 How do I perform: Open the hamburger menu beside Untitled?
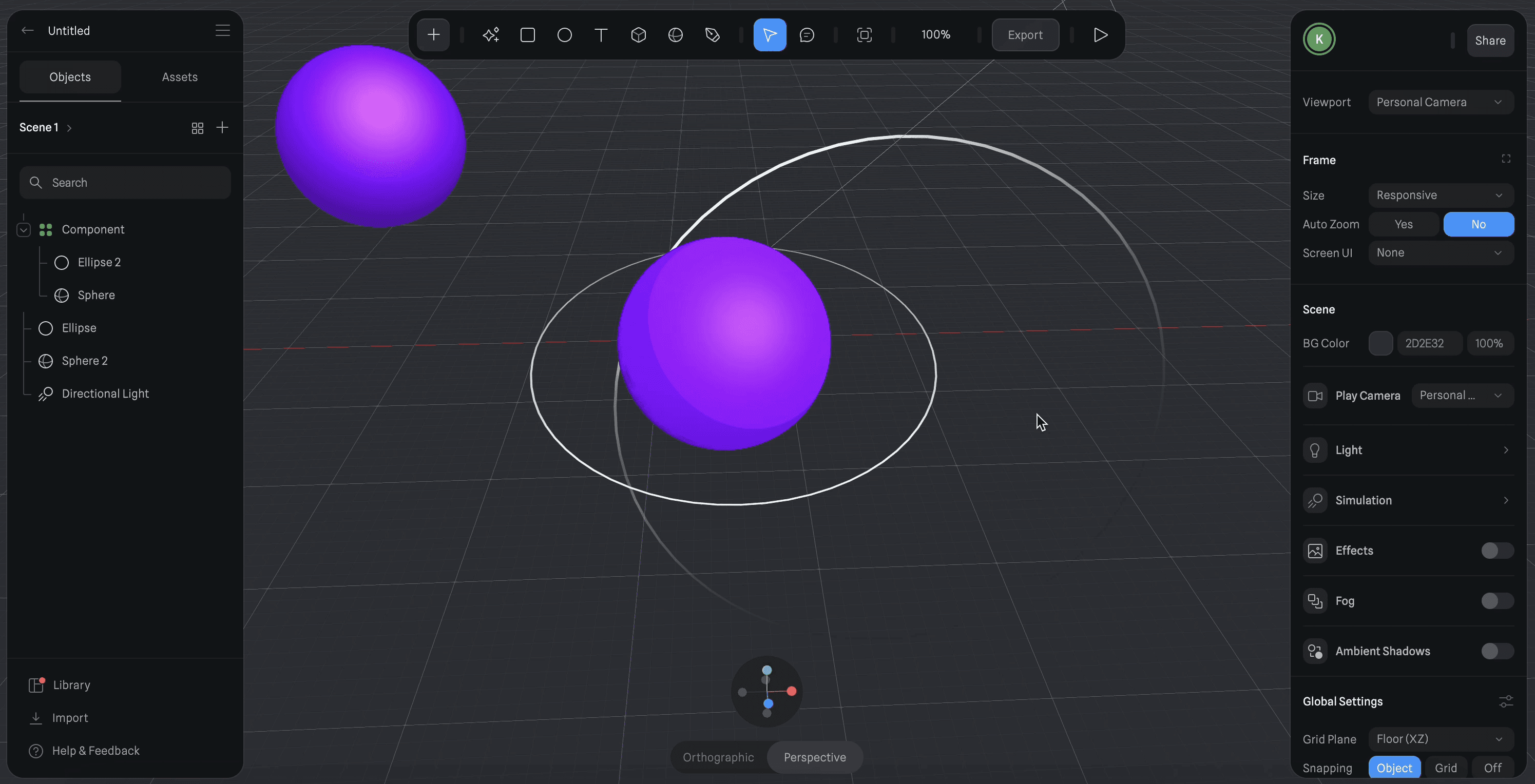(222, 30)
